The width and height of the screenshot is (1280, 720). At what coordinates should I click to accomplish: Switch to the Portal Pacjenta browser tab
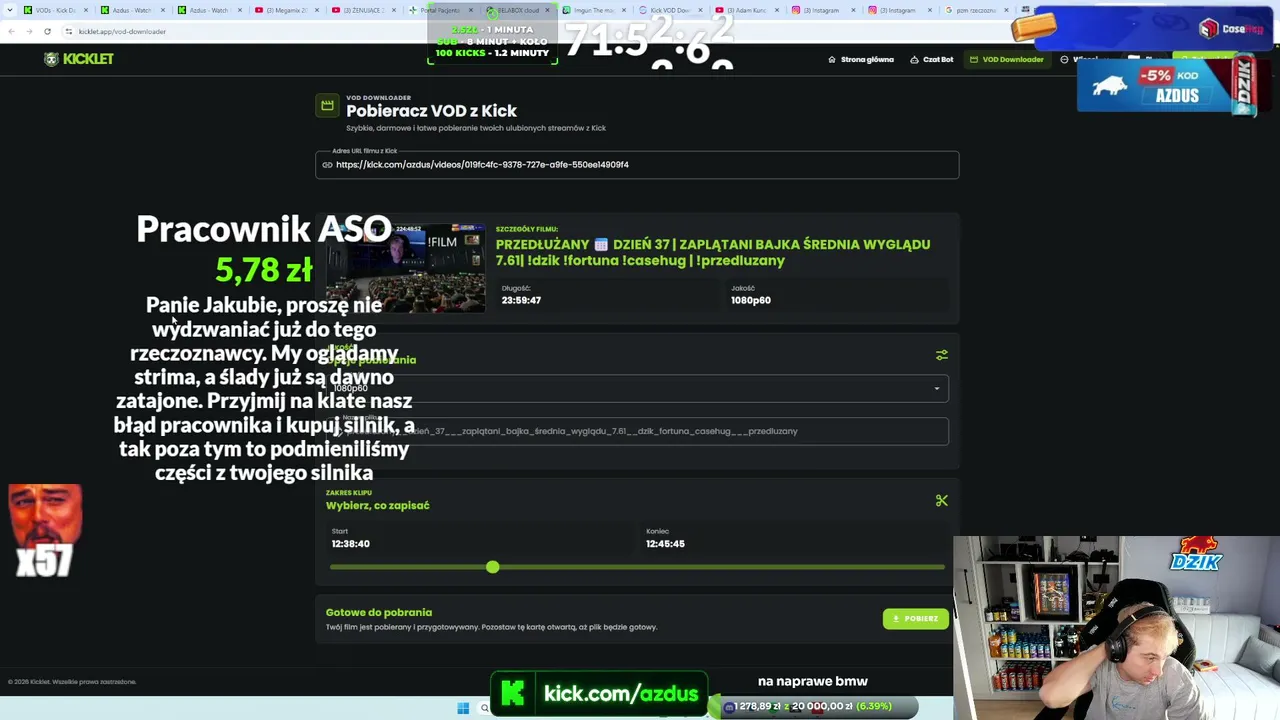(440, 10)
